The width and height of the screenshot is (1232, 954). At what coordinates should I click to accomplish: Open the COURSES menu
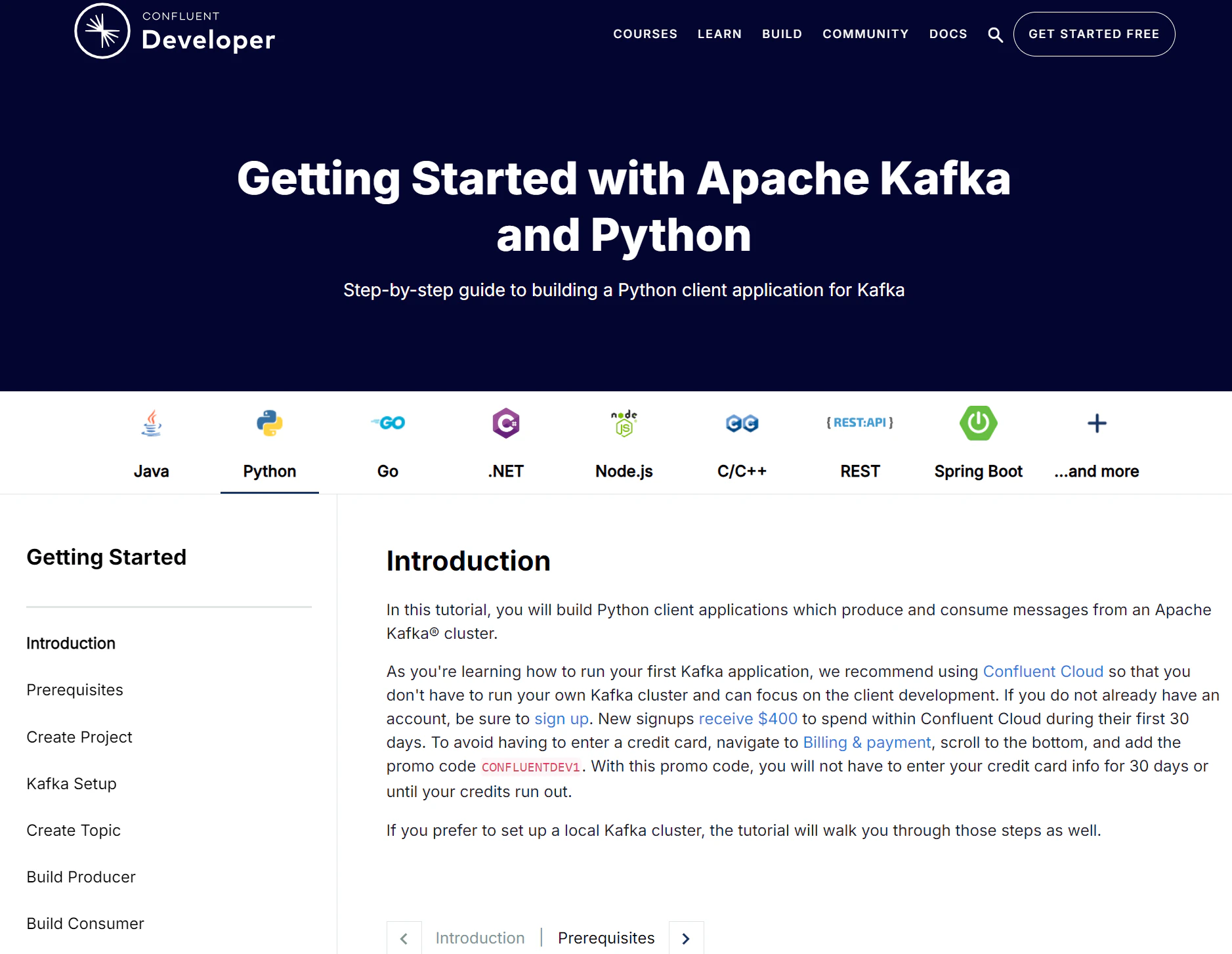pos(645,34)
